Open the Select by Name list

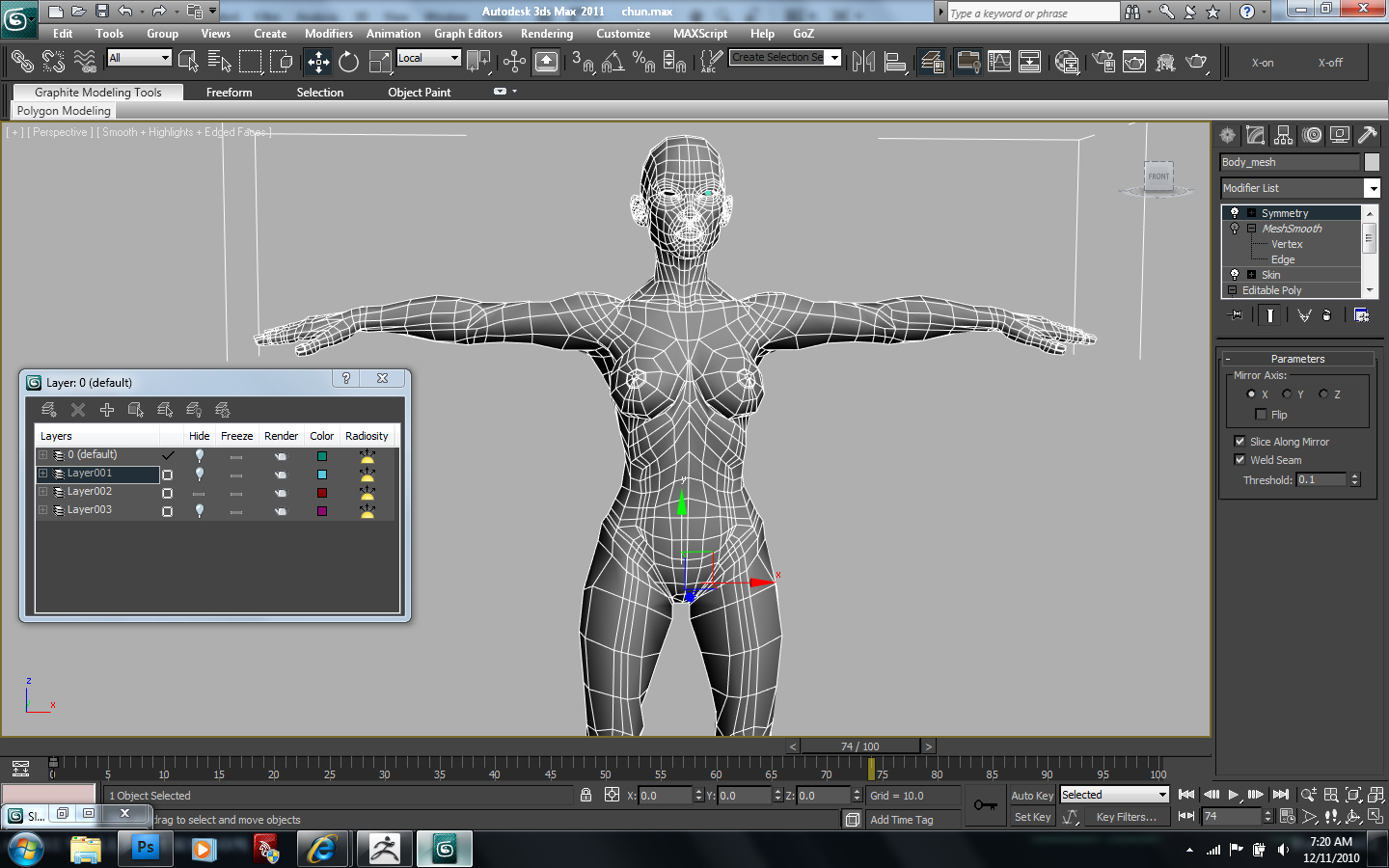coord(219,62)
